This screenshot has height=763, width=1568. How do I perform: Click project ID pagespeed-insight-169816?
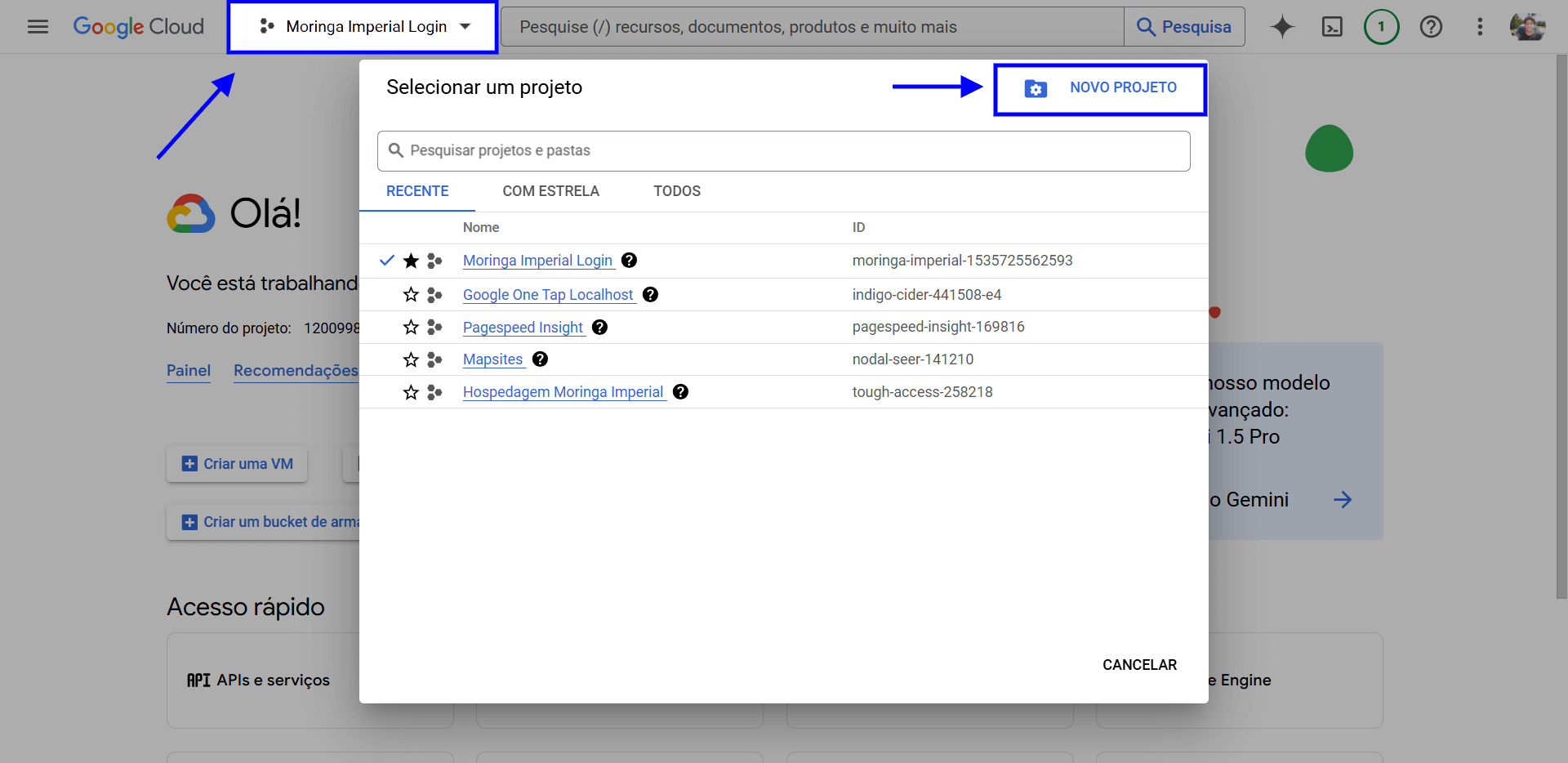click(938, 327)
